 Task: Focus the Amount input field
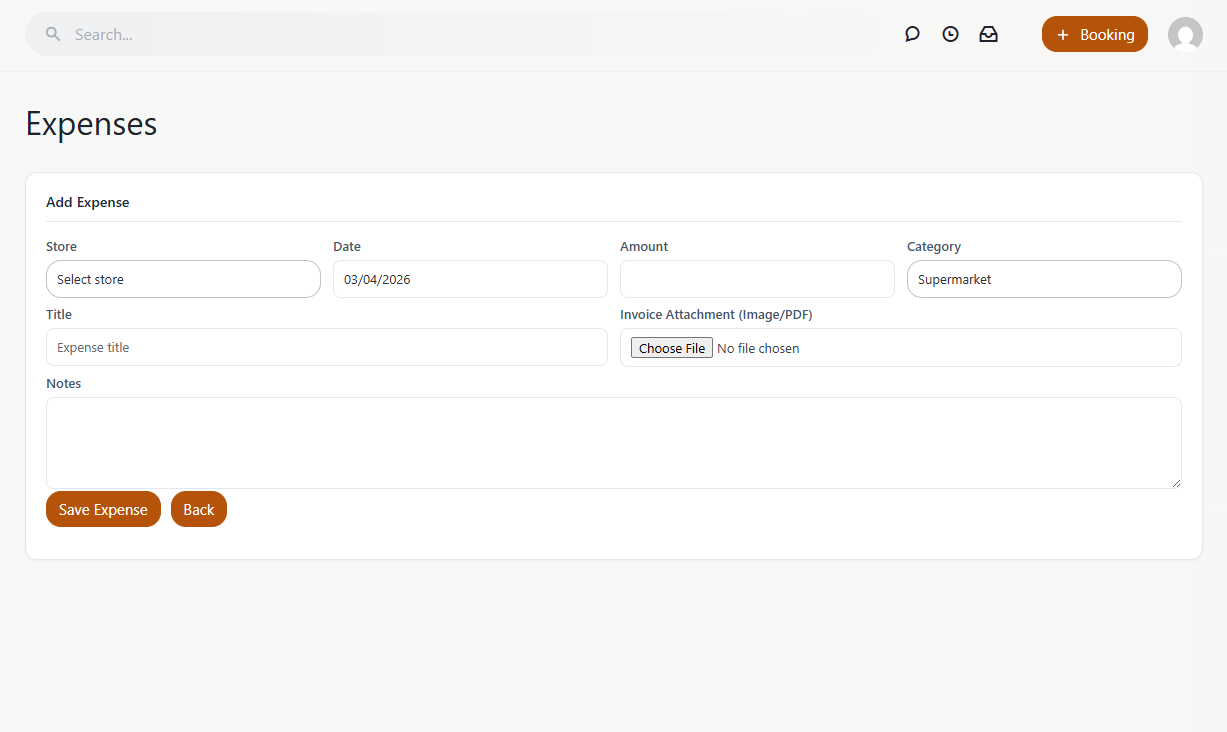pos(757,279)
